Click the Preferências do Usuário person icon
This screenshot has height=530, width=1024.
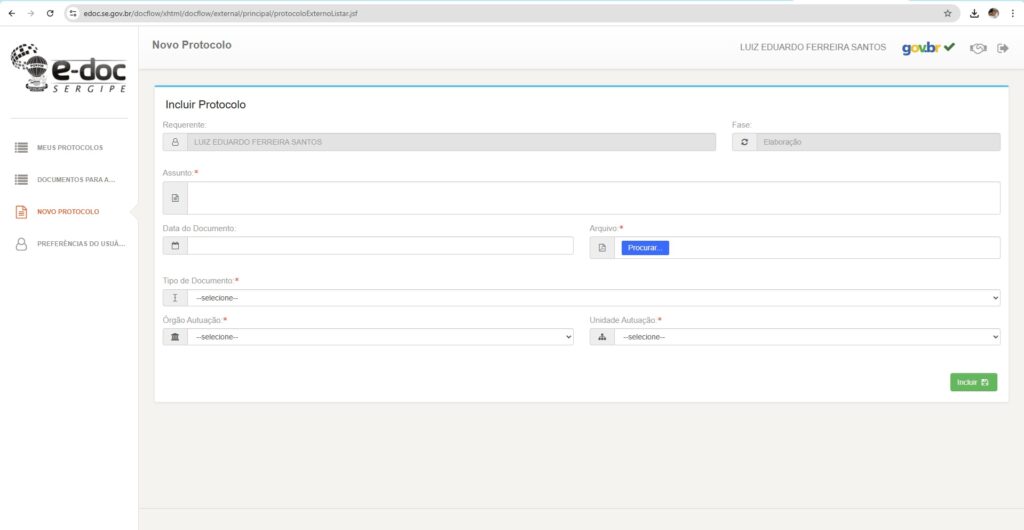click(x=21, y=244)
